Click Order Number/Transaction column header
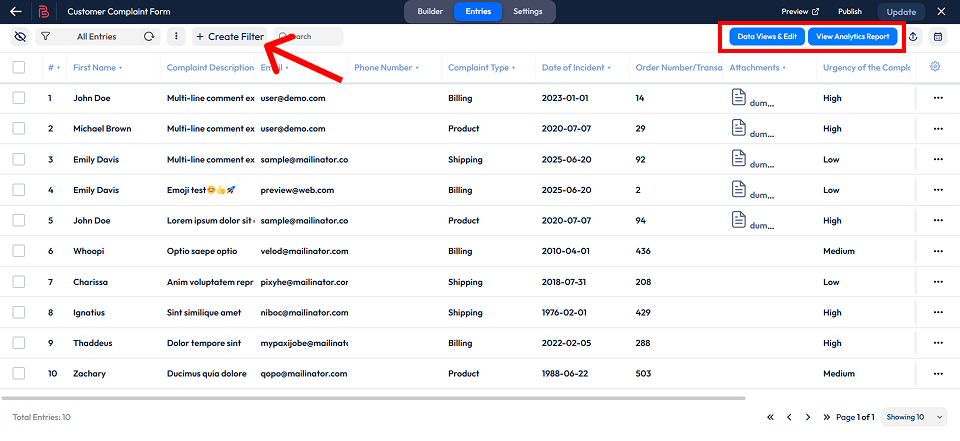Screen dimensions: 960x441 679,68
